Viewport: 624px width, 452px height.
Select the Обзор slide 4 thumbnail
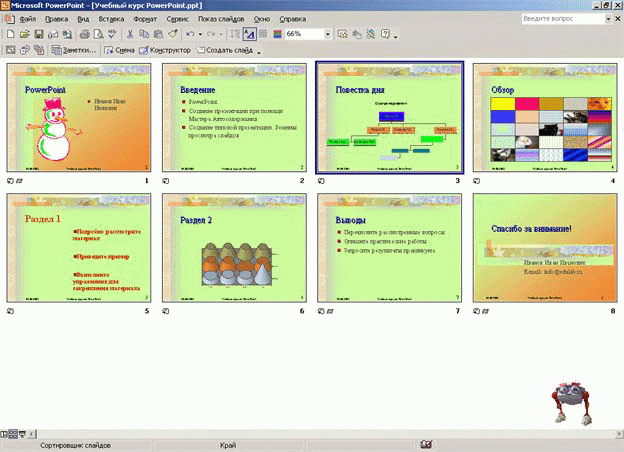[x=545, y=117]
